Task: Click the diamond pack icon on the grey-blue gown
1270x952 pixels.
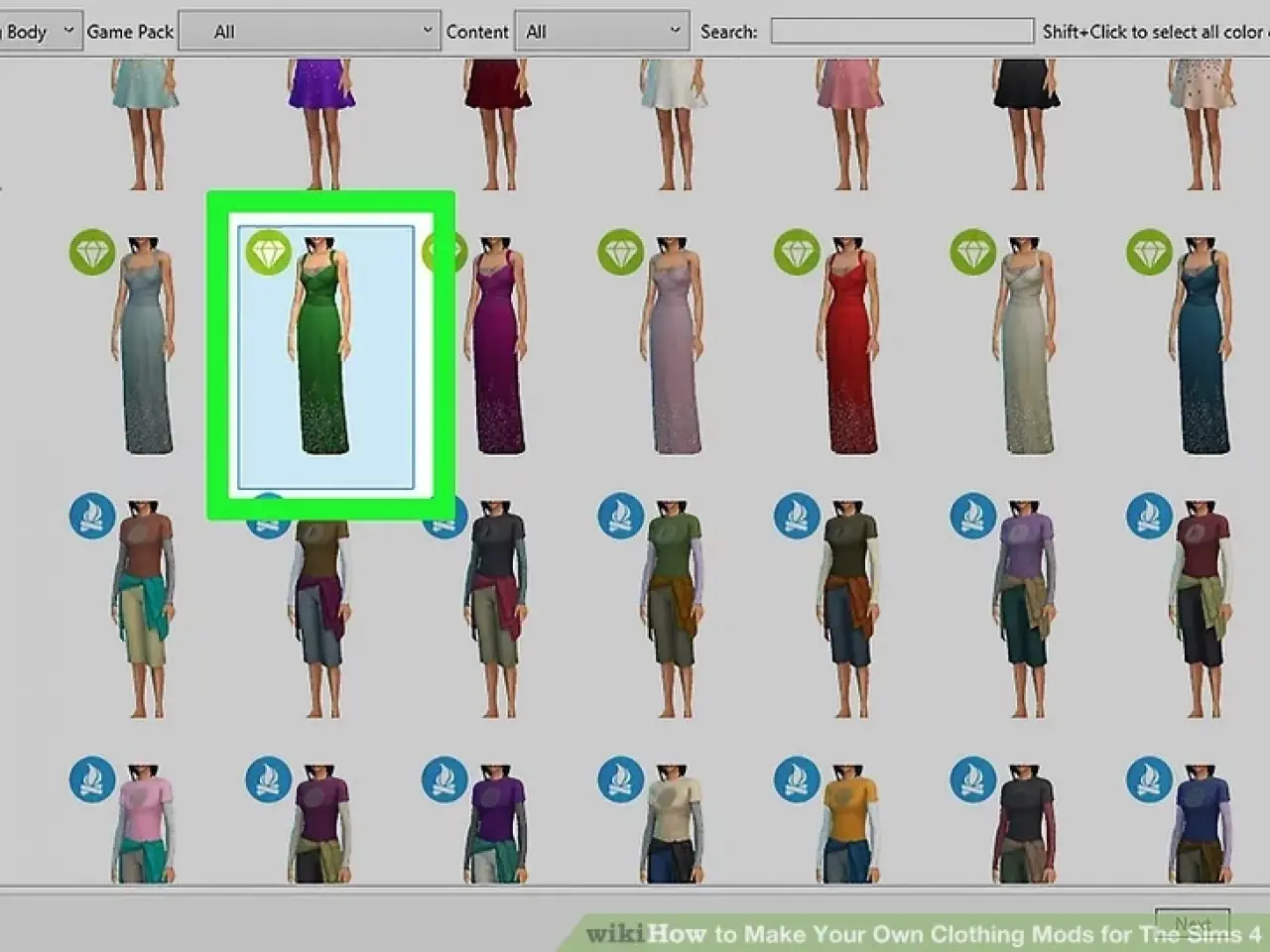Action: tap(92, 253)
